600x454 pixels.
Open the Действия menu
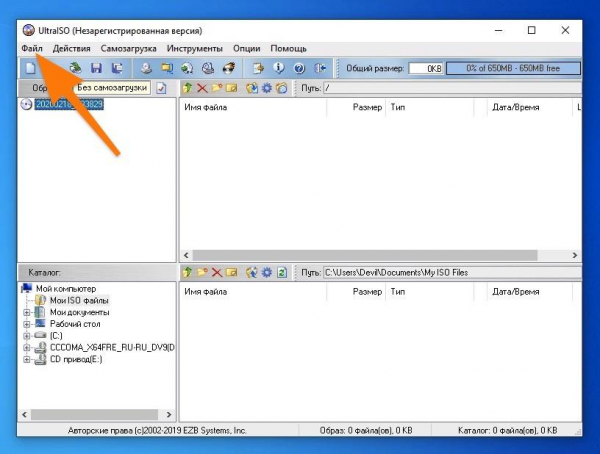point(72,49)
